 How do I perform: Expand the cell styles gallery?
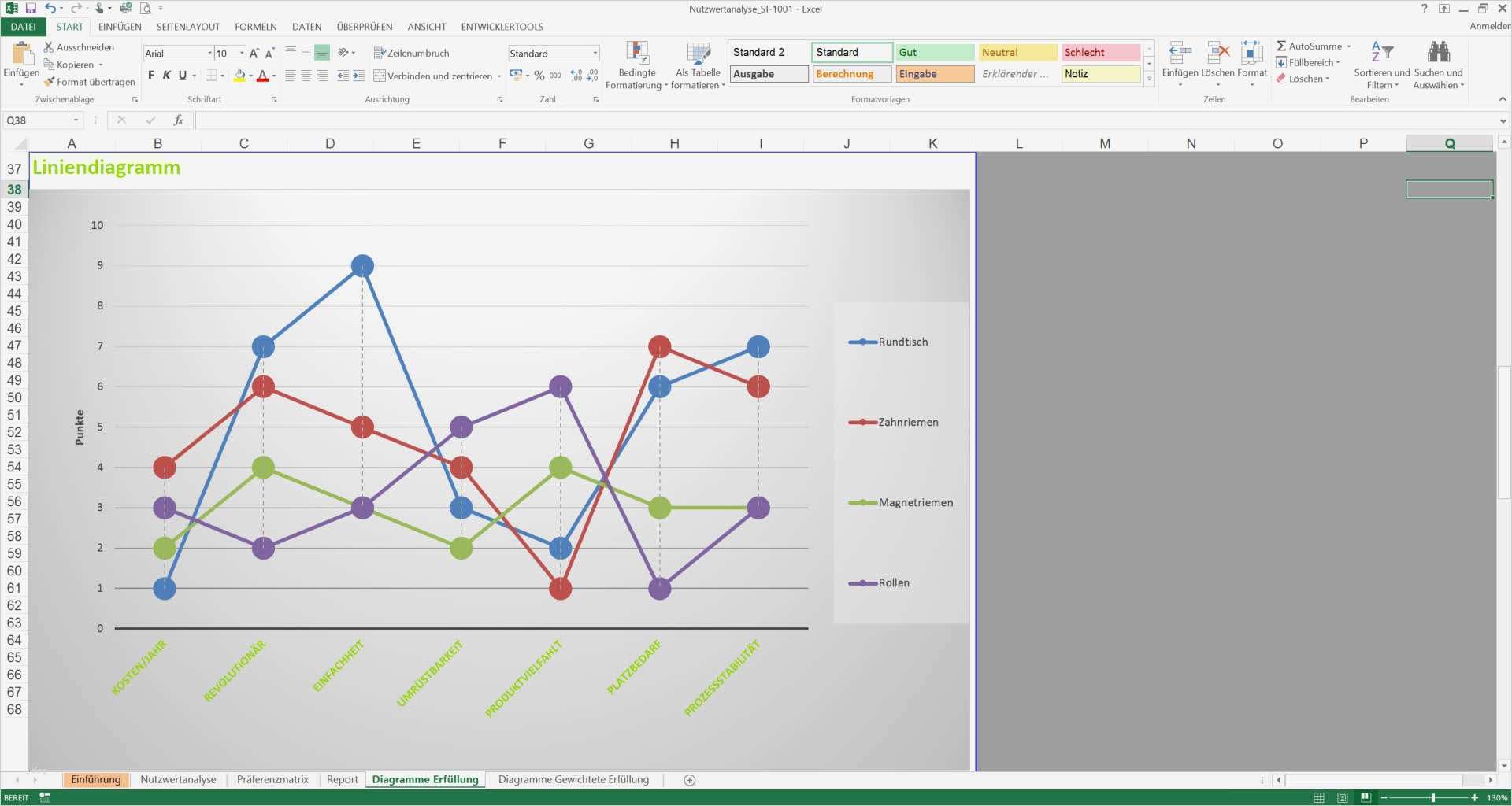1149,79
